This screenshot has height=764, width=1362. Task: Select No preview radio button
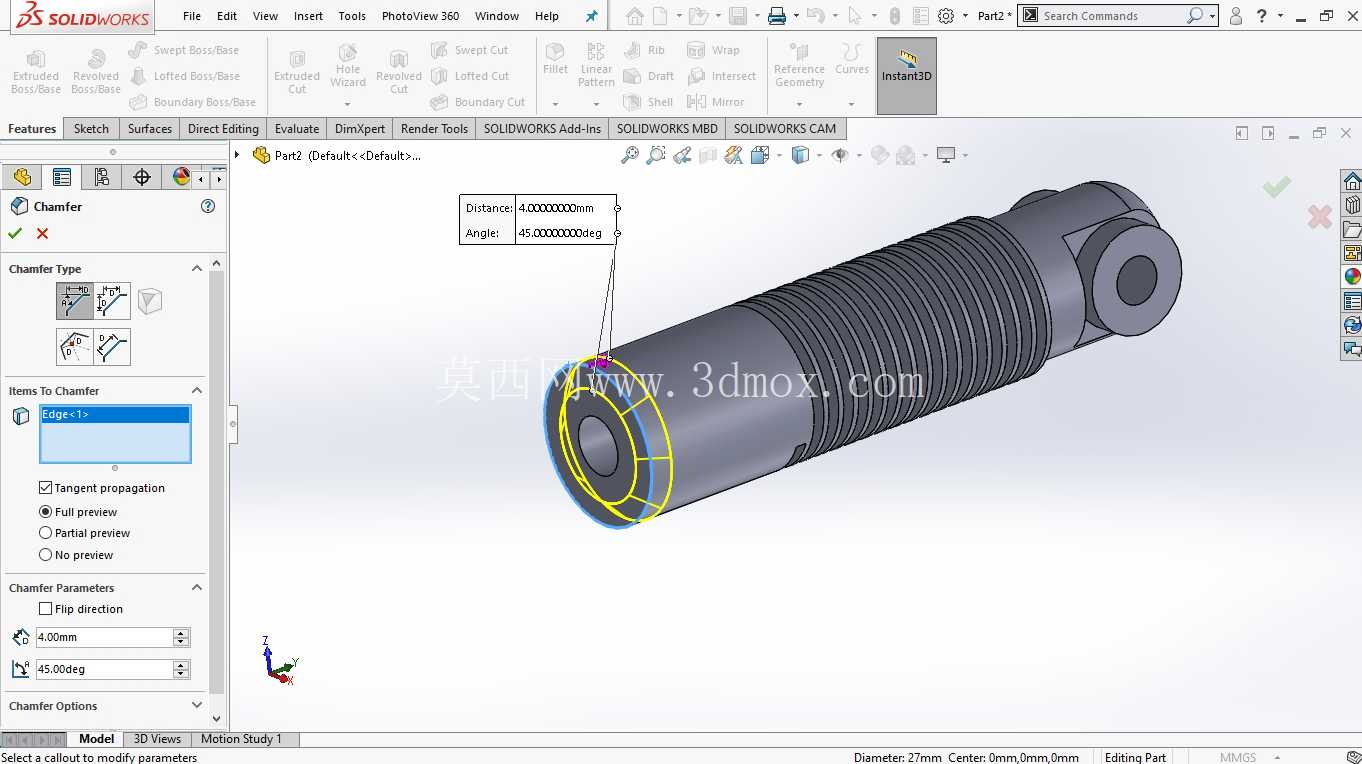45,555
